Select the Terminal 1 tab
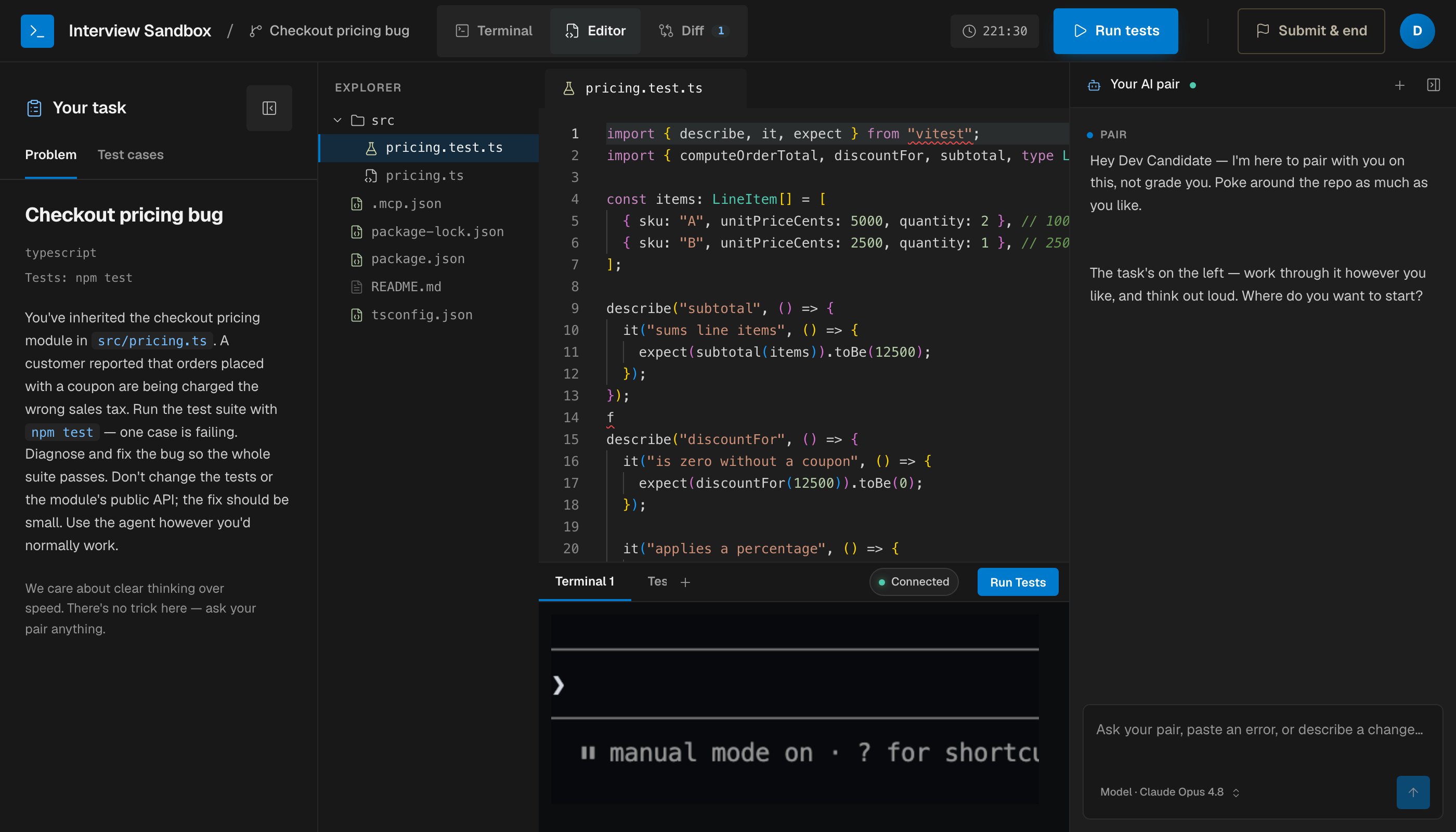Screen dimensions: 1456x832 point(584,582)
